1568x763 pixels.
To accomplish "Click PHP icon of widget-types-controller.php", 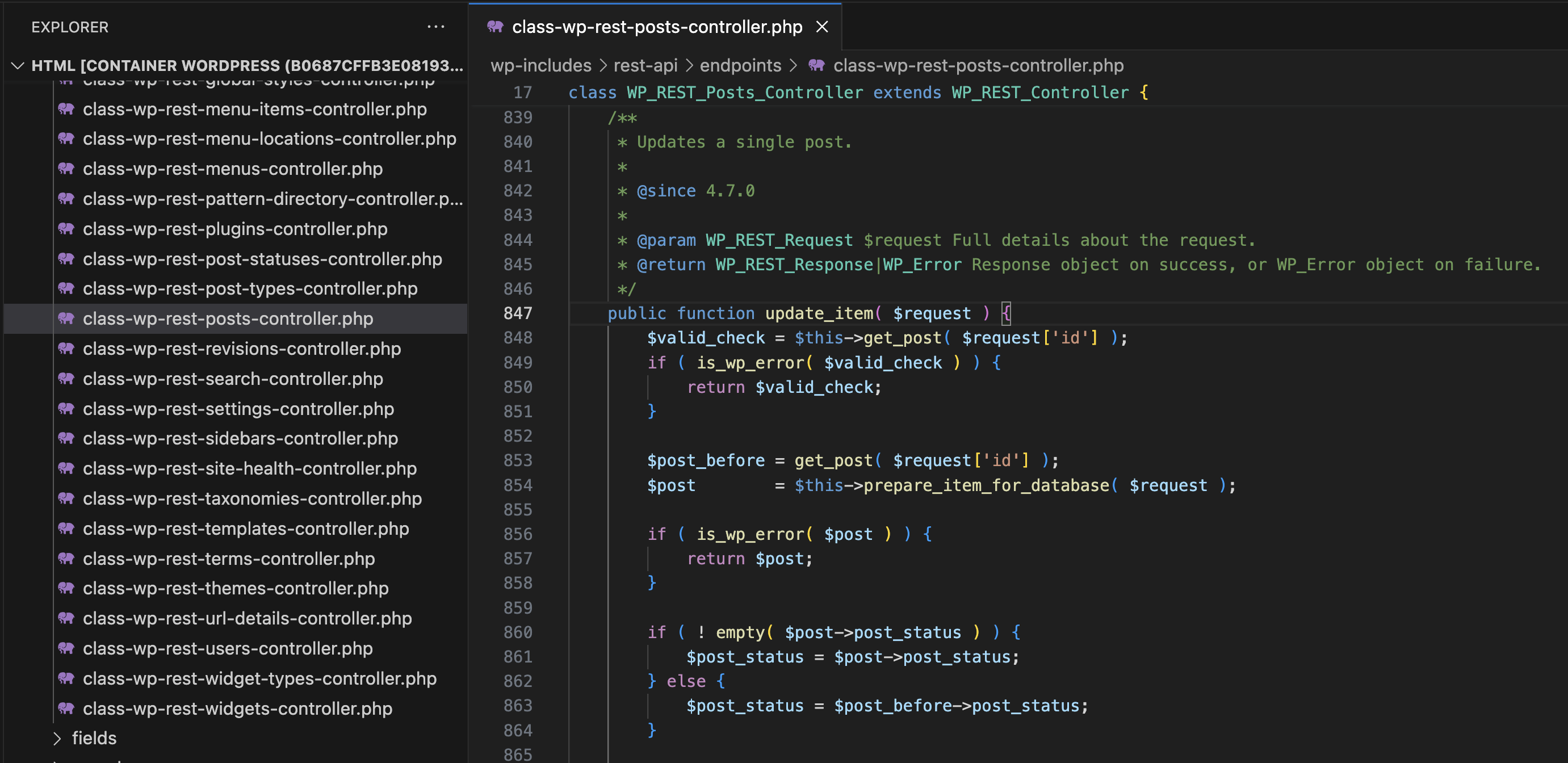I will 66,678.
